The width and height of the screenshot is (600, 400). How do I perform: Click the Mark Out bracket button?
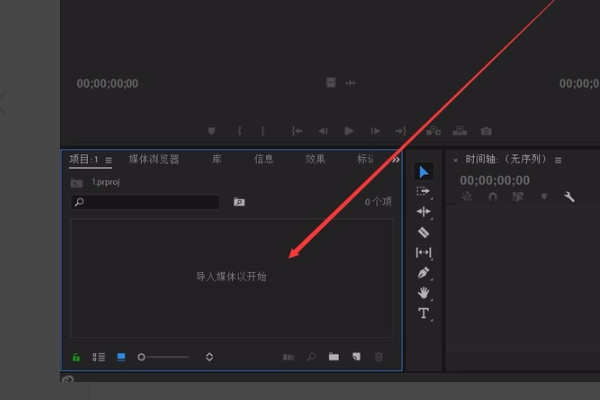[x=262, y=131]
